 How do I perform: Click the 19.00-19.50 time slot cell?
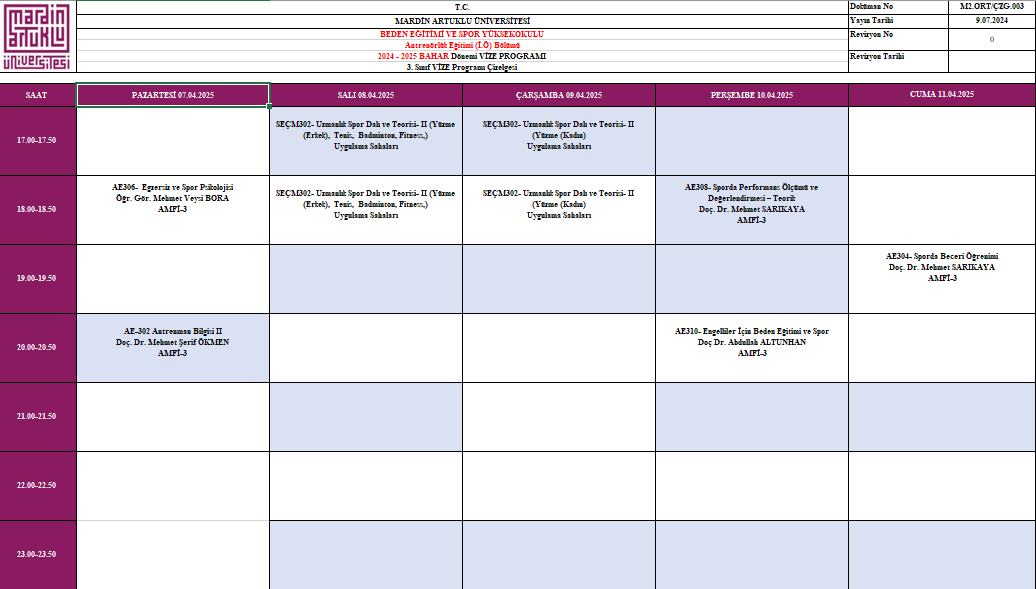click(38, 279)
